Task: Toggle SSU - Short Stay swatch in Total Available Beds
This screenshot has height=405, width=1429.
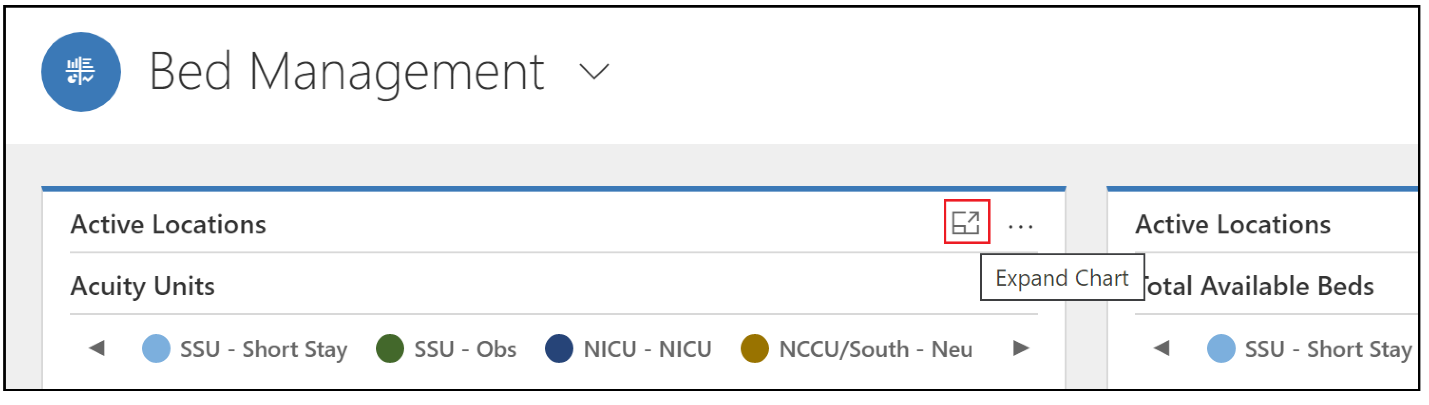Action: point(1221,349)
